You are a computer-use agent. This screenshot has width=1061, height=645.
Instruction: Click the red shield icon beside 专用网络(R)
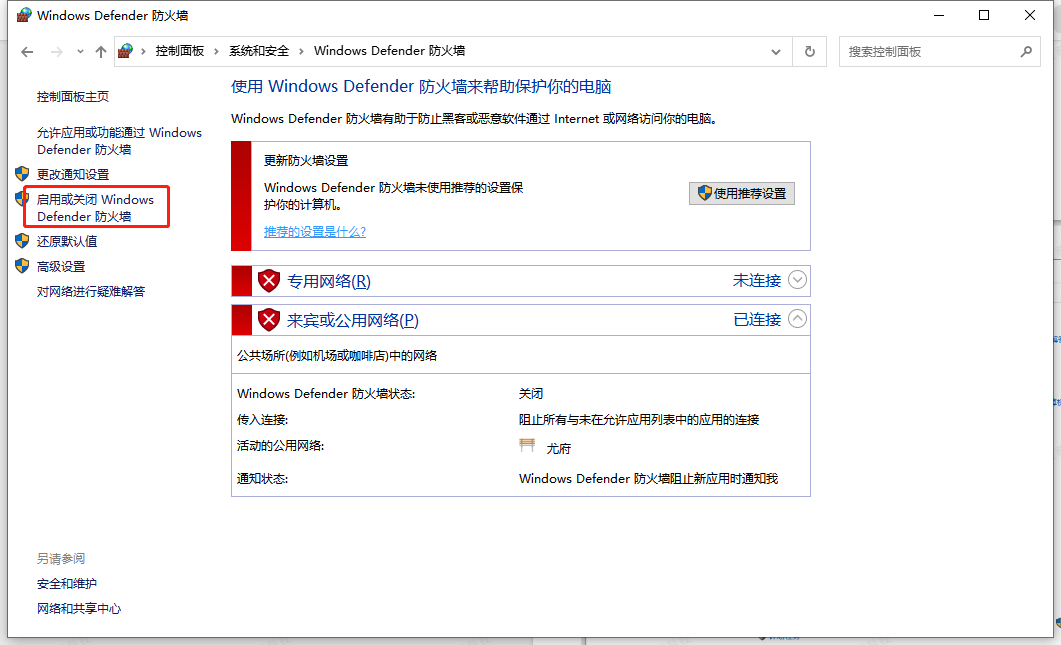click(269, 280)
